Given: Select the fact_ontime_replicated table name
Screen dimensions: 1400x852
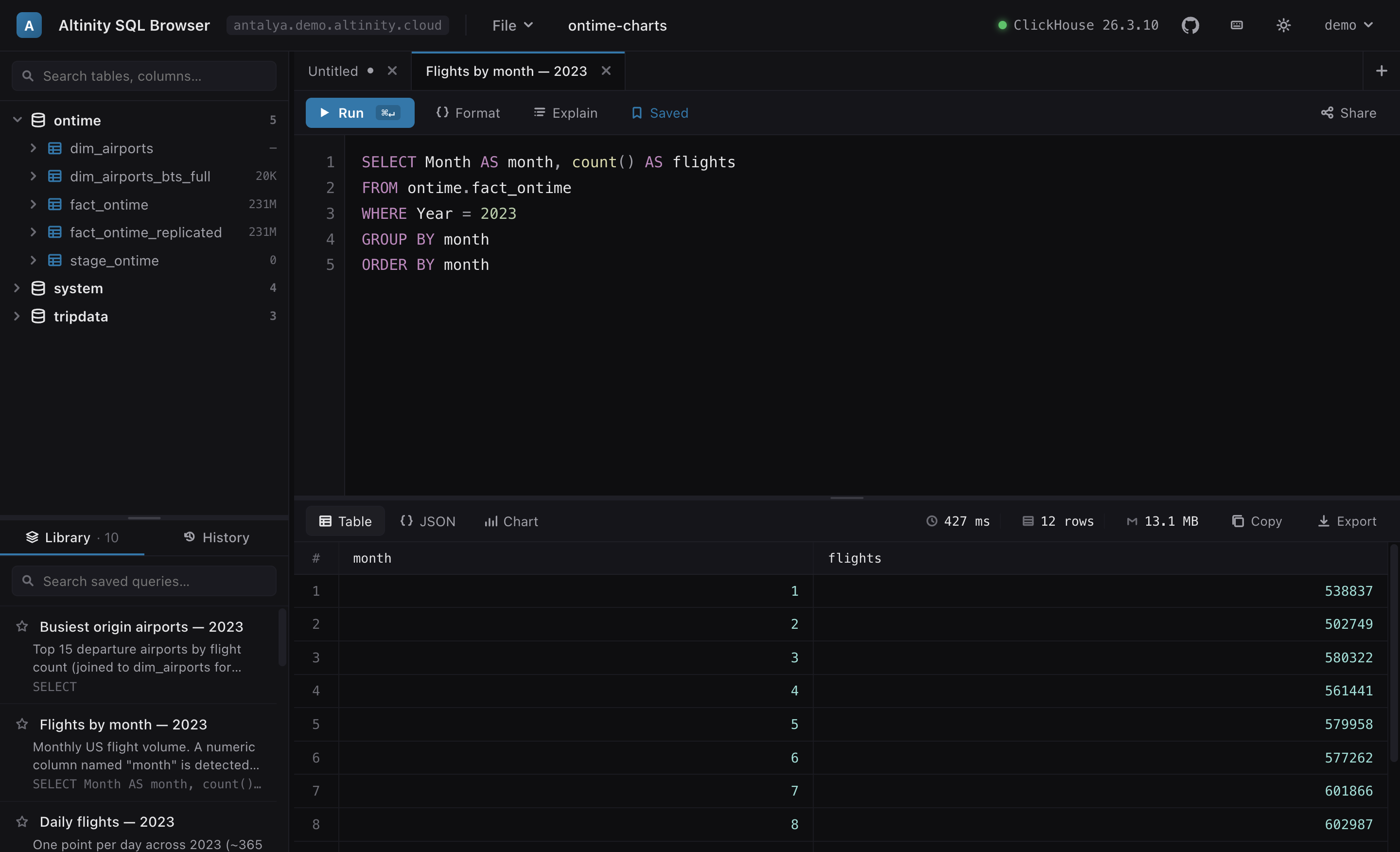Looking at the screenshot, I should coord(145,232).
